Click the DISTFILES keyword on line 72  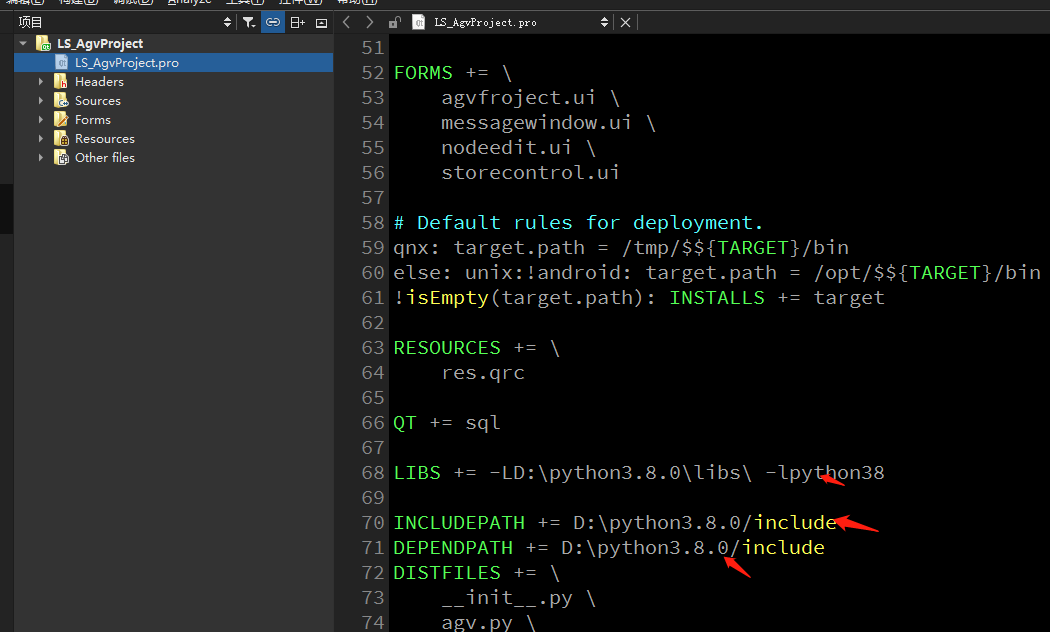(447, 573)
